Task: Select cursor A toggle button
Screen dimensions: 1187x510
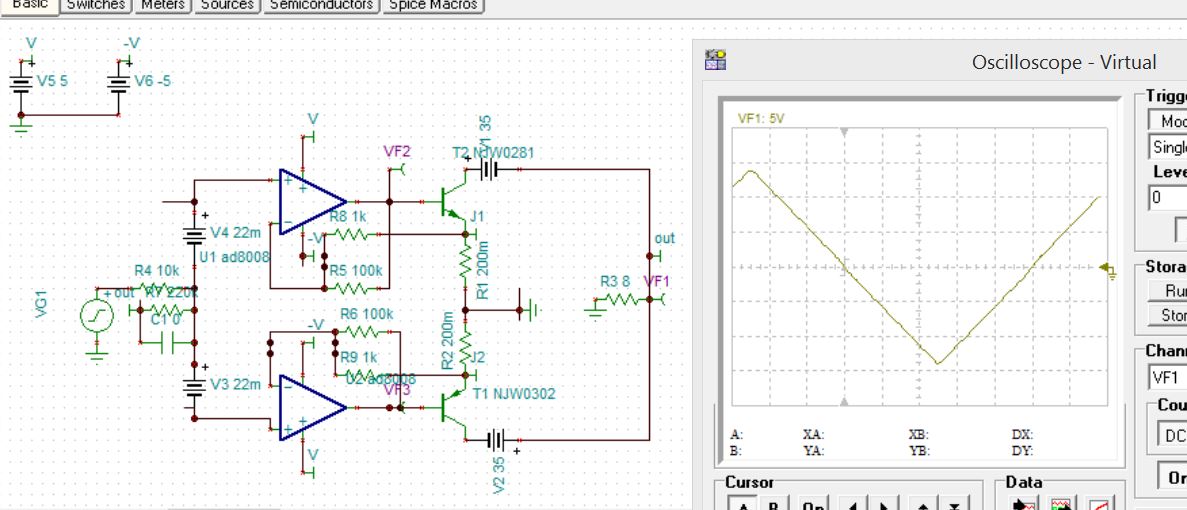Action: tap(743, 503)
